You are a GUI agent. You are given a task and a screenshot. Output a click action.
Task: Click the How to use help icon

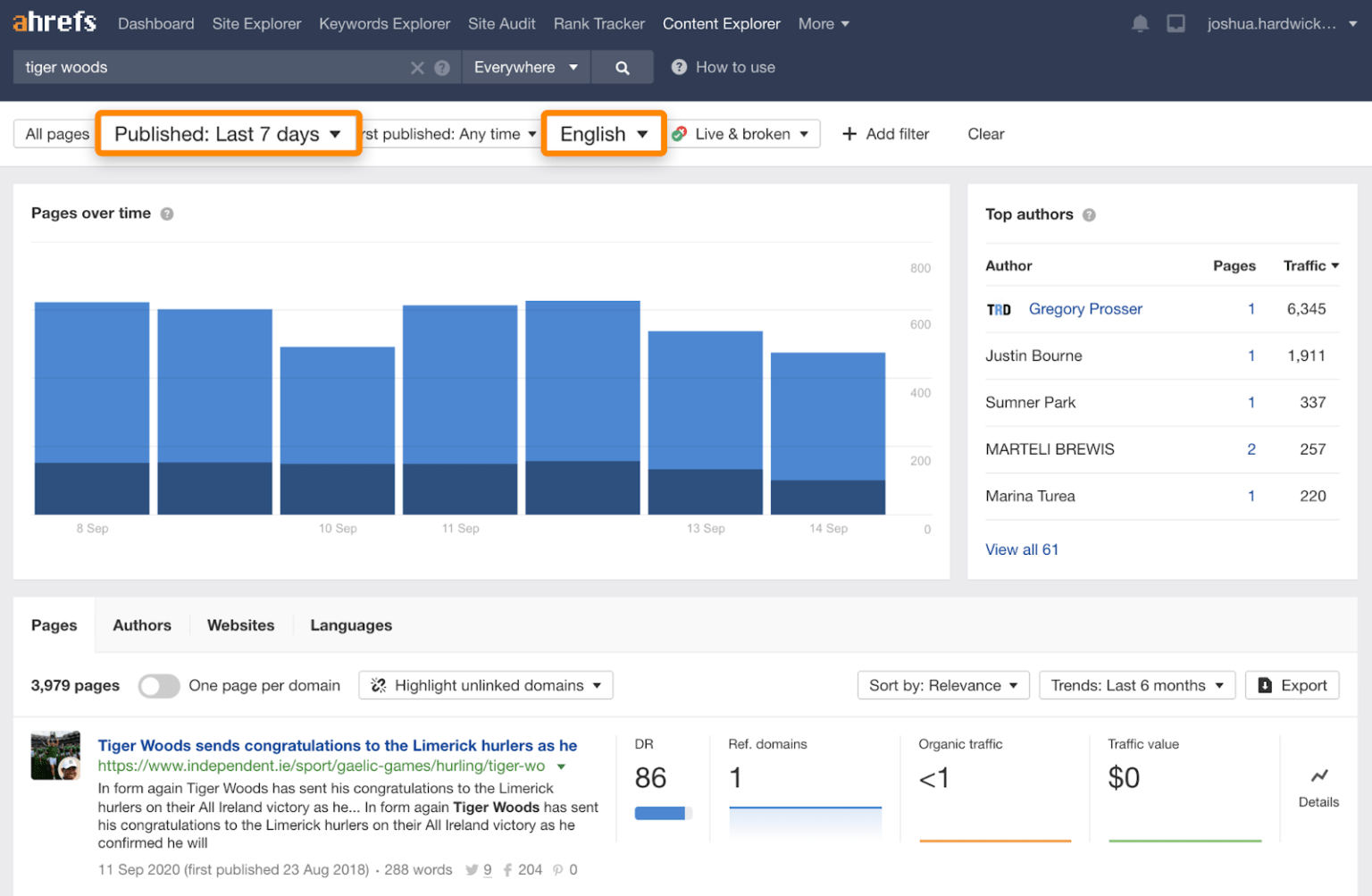pyautogui.click(x=679, y=66)
